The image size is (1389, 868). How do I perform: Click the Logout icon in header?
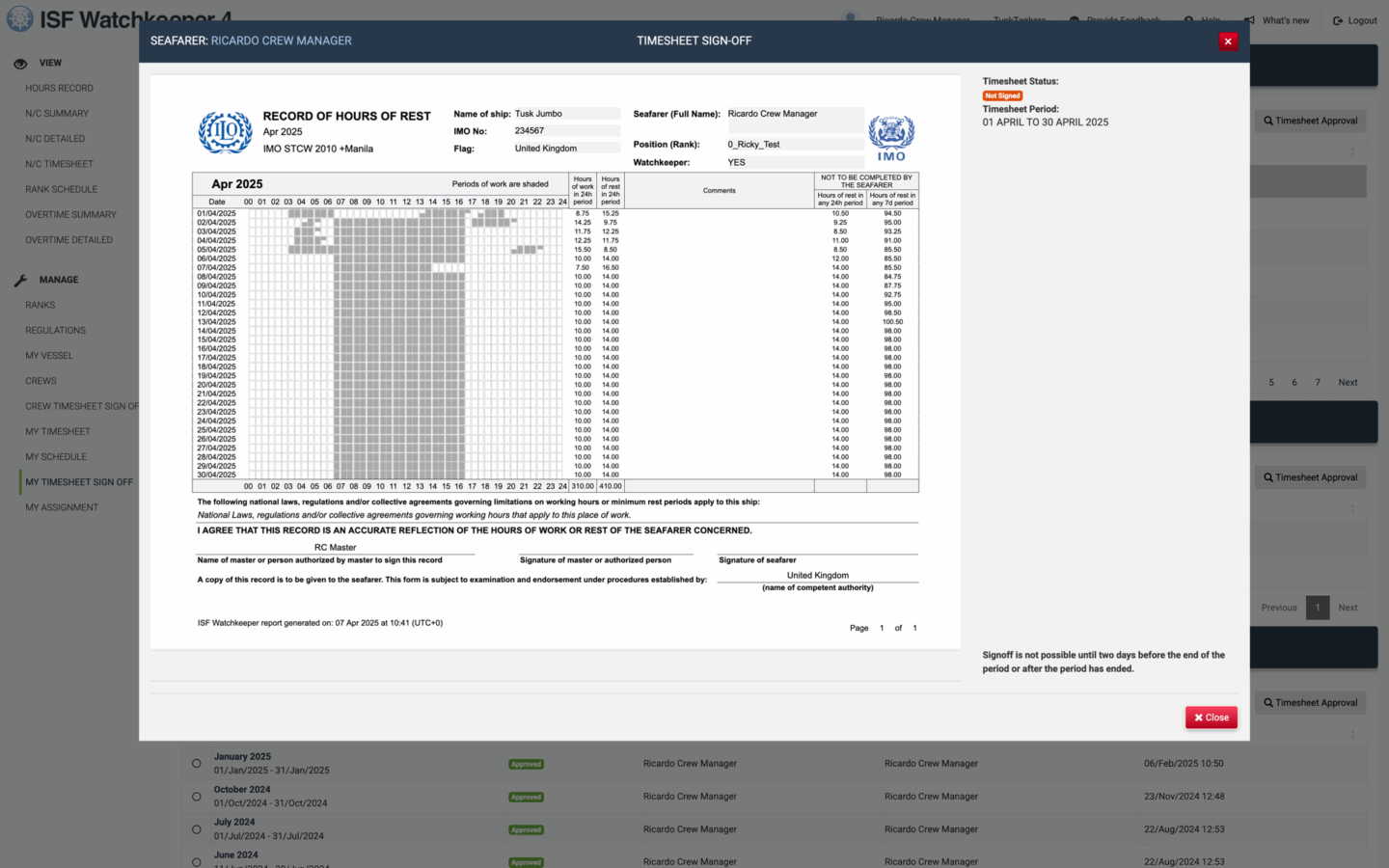click(x=1338, y=20)
